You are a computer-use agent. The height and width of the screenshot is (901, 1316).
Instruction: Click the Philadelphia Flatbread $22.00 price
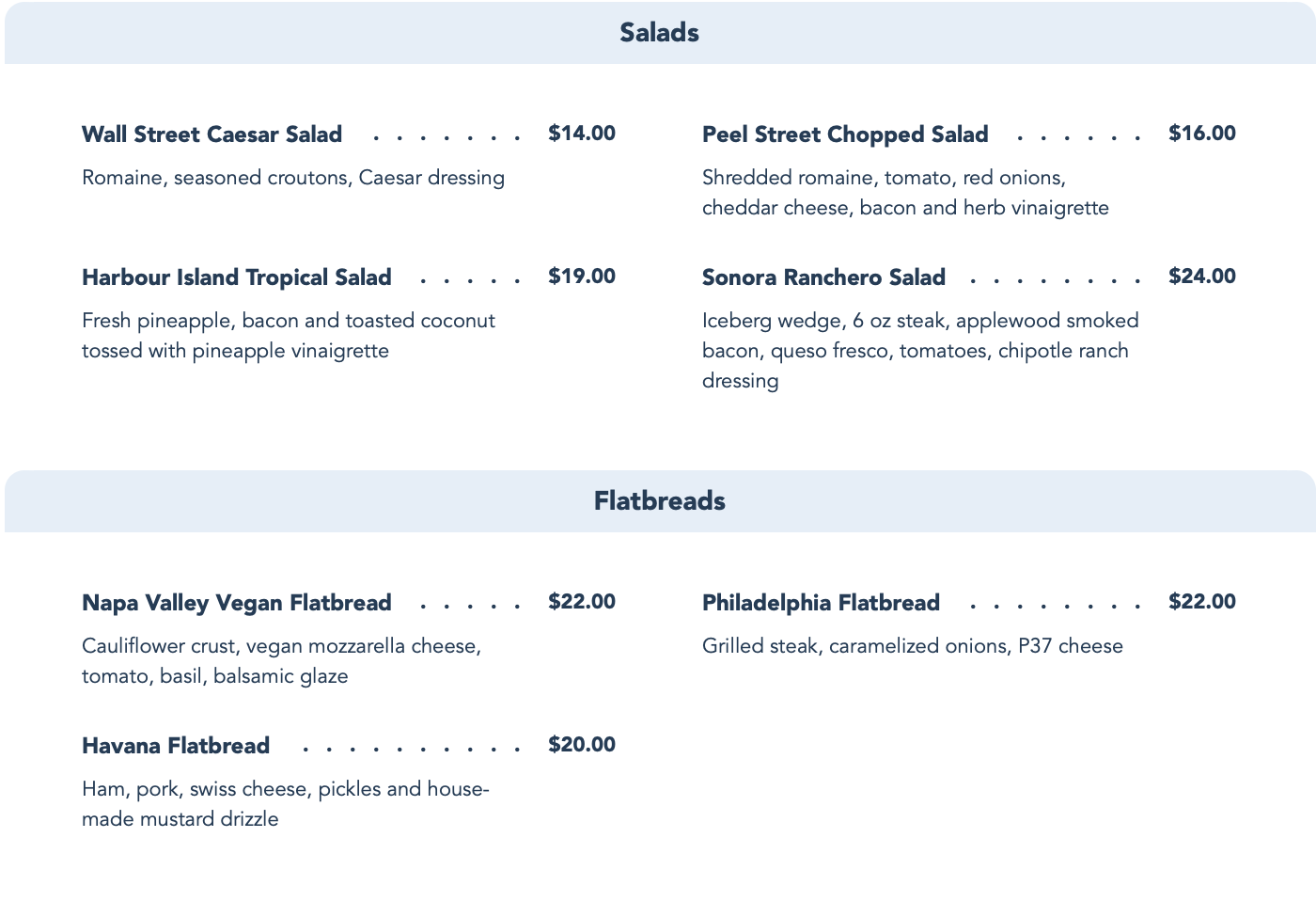pyautogui.click(x=1201, y=602)
